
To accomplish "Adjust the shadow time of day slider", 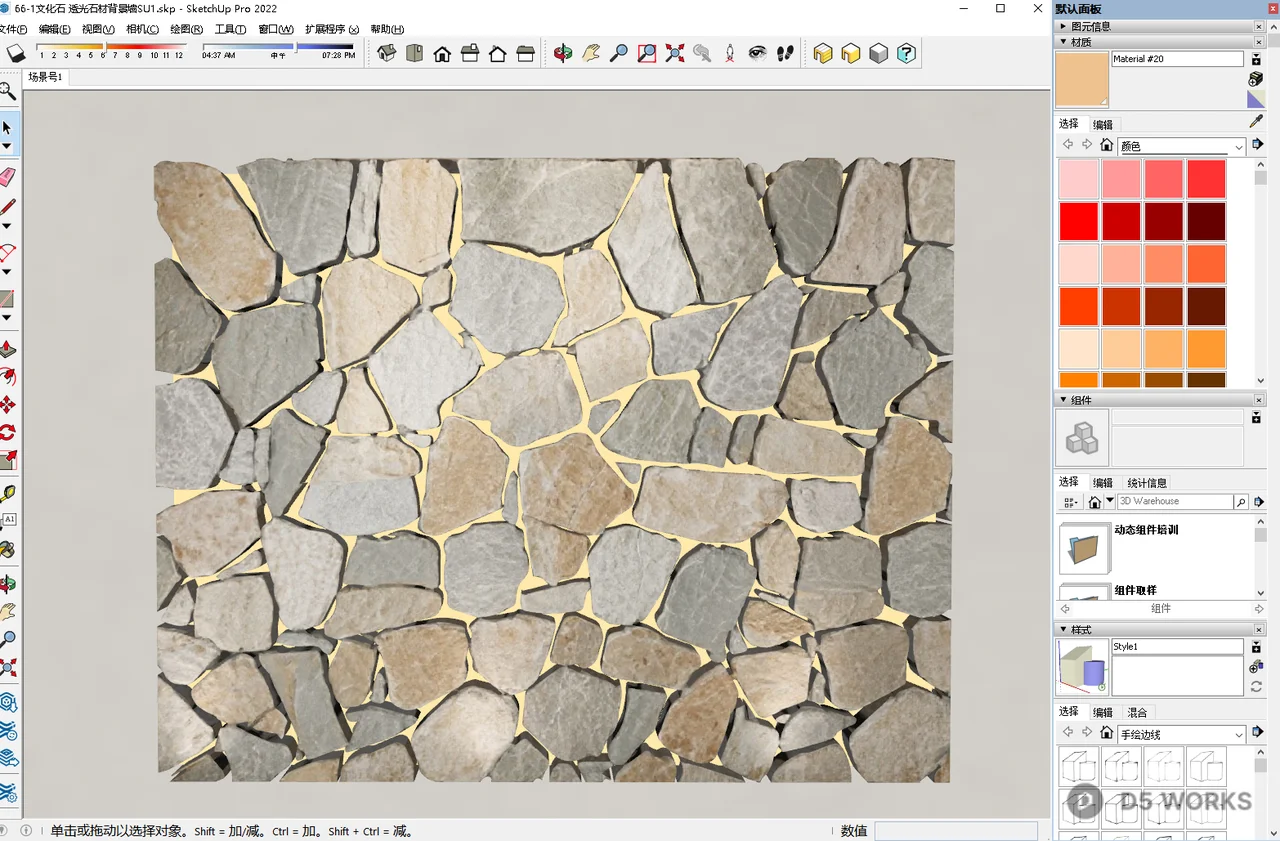I will 294,46.
